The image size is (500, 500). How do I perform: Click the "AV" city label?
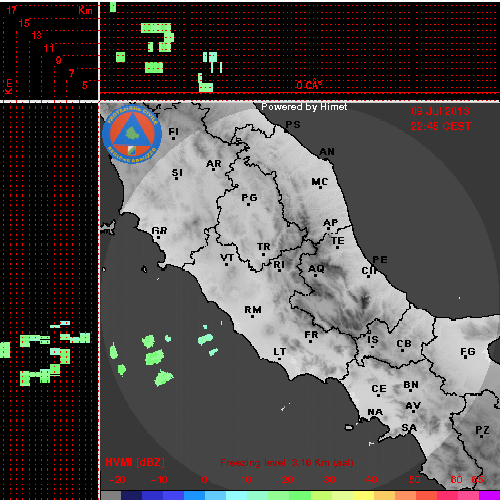[x=413, y=406]
